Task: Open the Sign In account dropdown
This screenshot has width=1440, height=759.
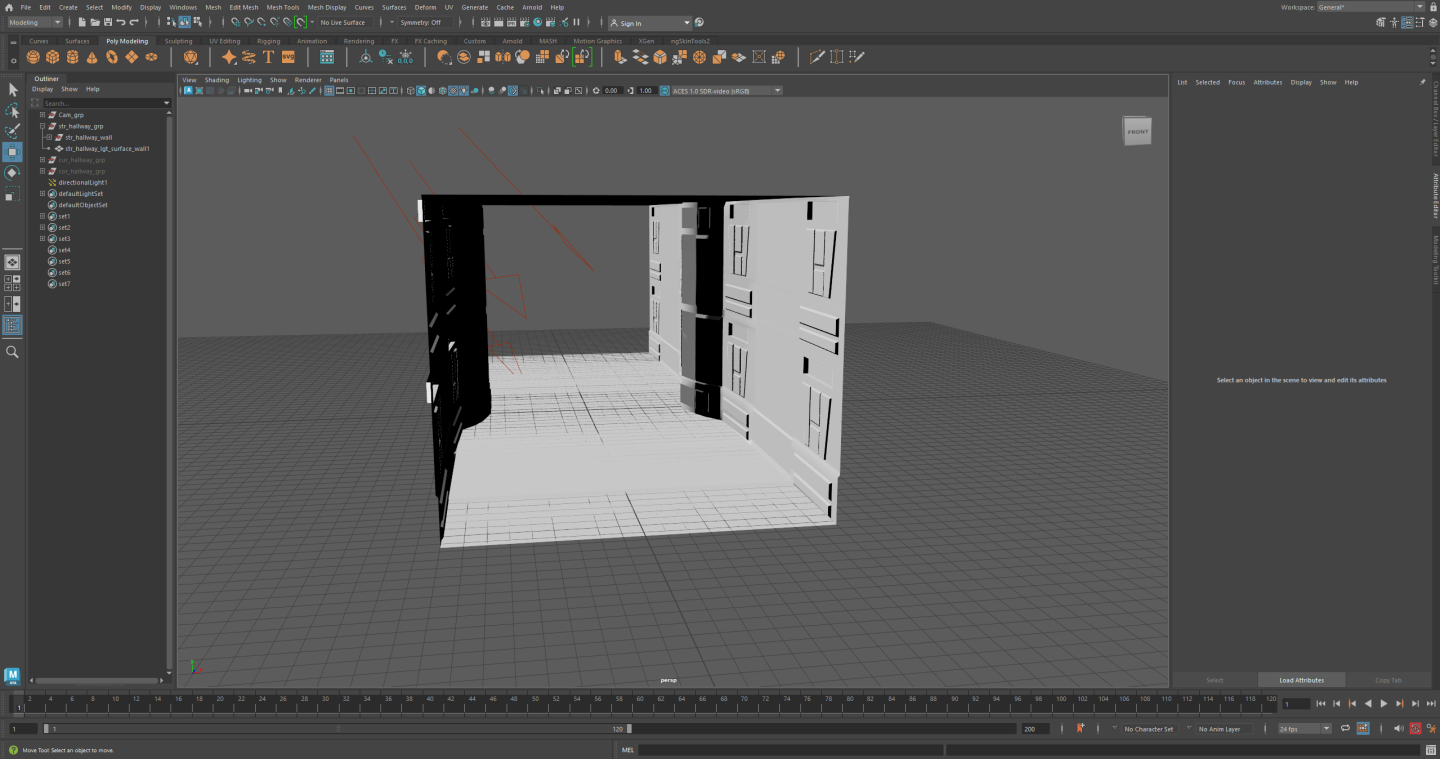Action: pyautogui.click(x=650, y=22)
